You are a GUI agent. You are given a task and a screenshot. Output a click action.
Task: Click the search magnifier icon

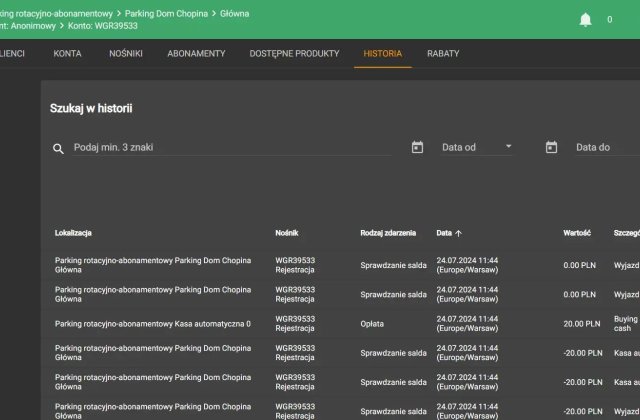click(x=58, y=148)
